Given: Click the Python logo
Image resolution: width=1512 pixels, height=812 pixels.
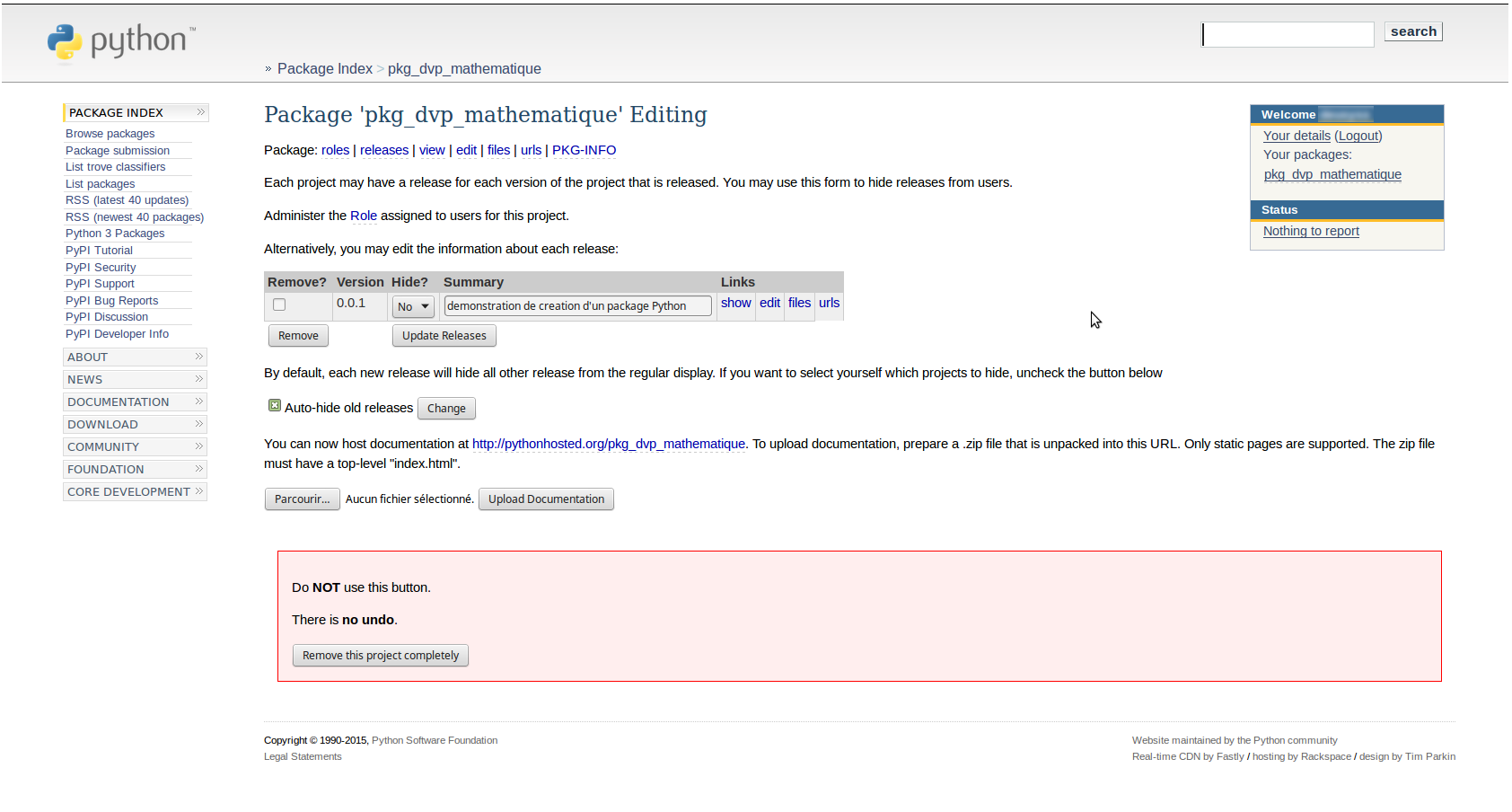Looking at the screenshot, I should click(120, 41).
